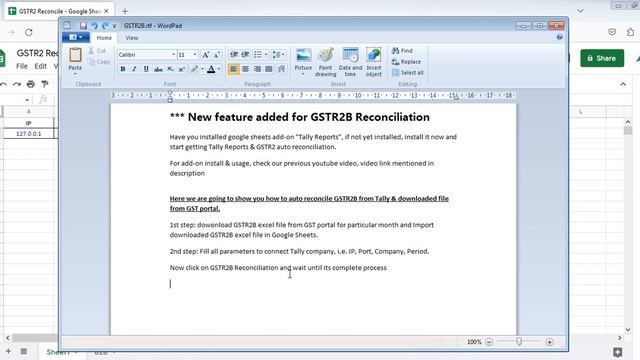Toggle superscript formatting
This screenshot has height=360, width=640.
point(182,69)
